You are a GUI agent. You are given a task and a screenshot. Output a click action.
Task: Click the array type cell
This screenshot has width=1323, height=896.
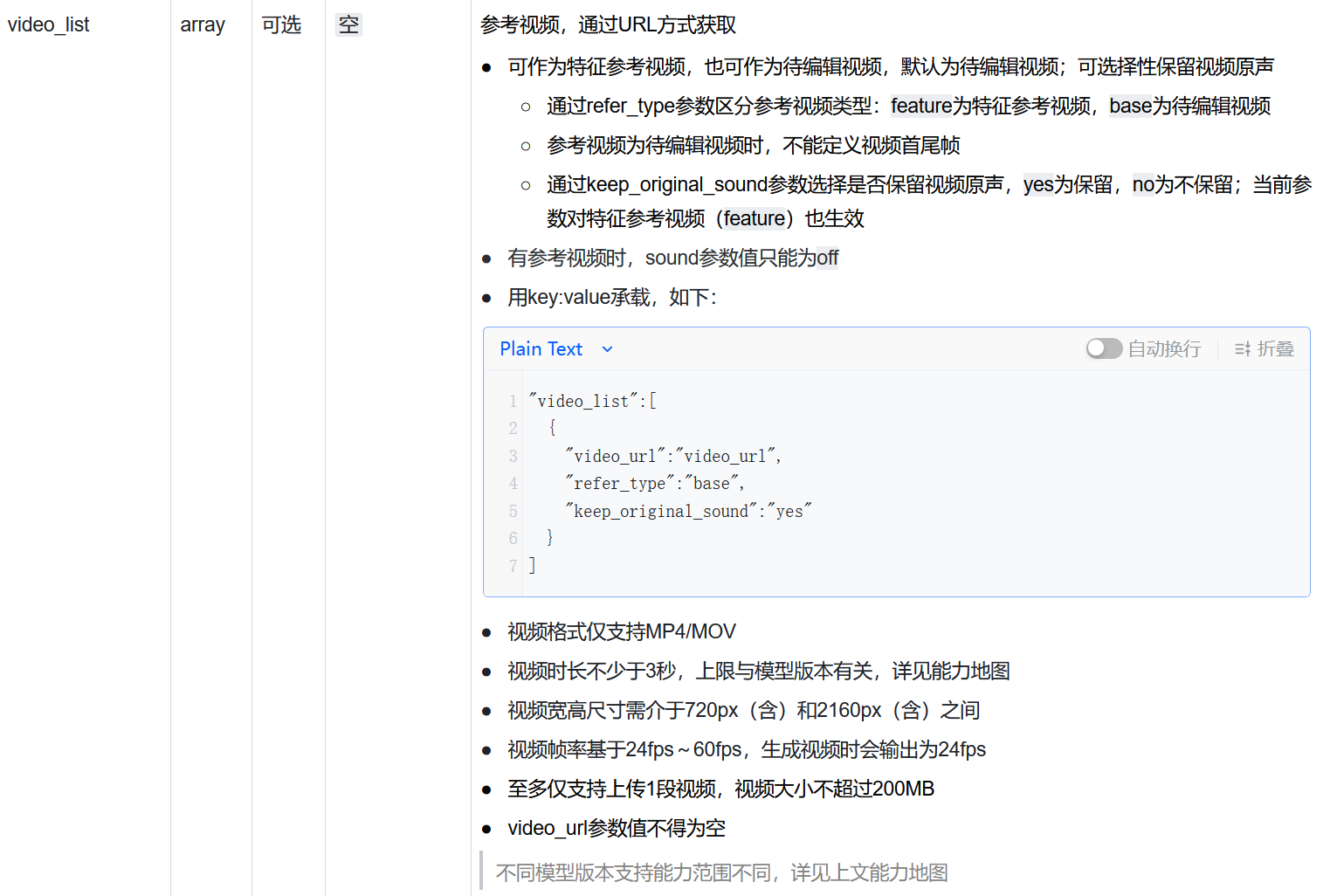click(203, 24)
